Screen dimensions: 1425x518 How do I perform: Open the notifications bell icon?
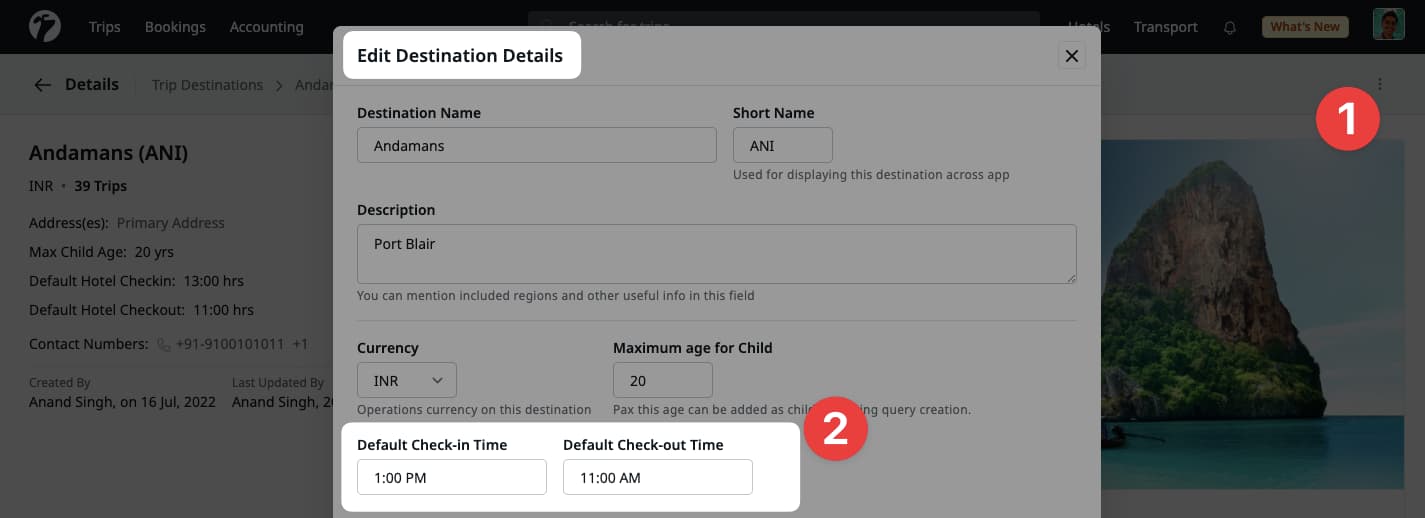tap(1230, 27)
